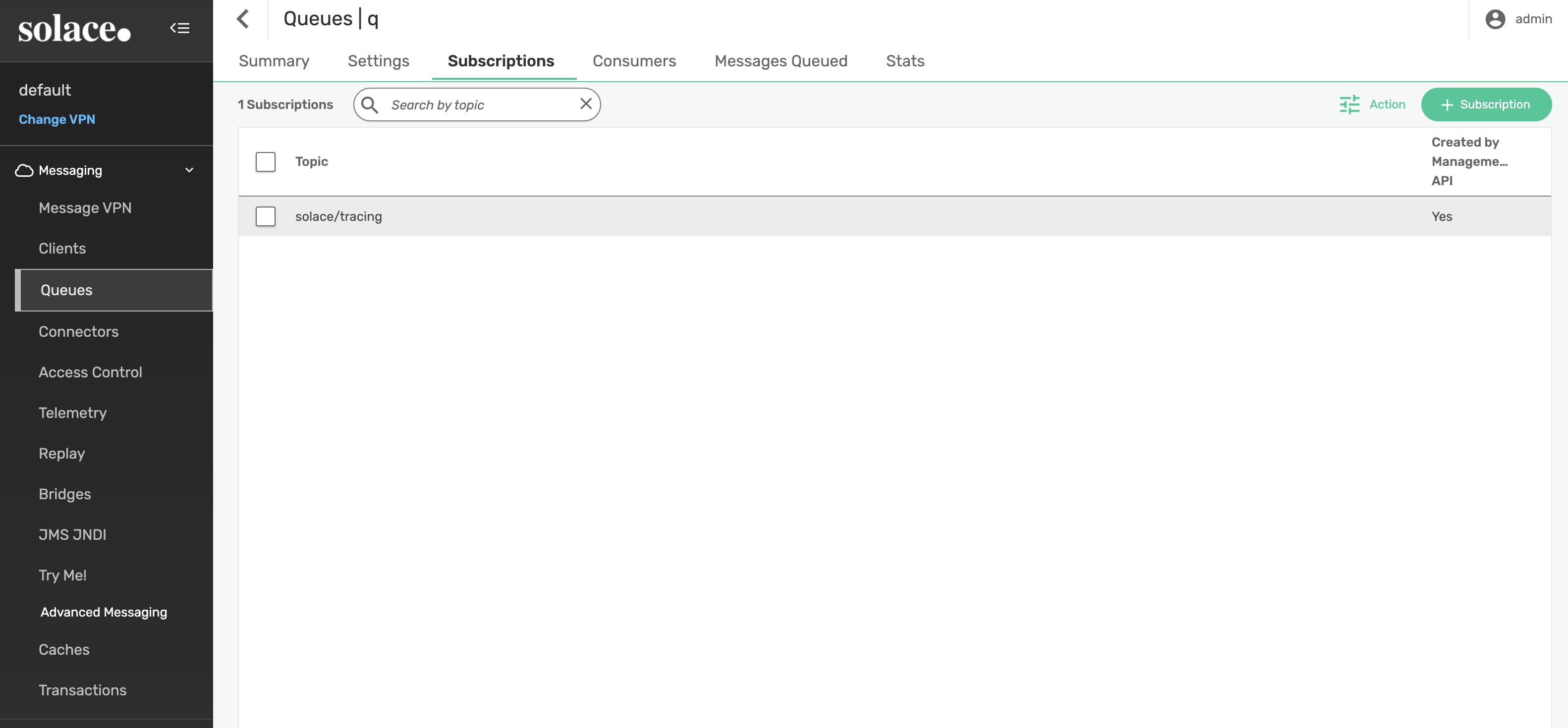Collapse the sidebar with the hamburger arrow icon

coord(179,28)
